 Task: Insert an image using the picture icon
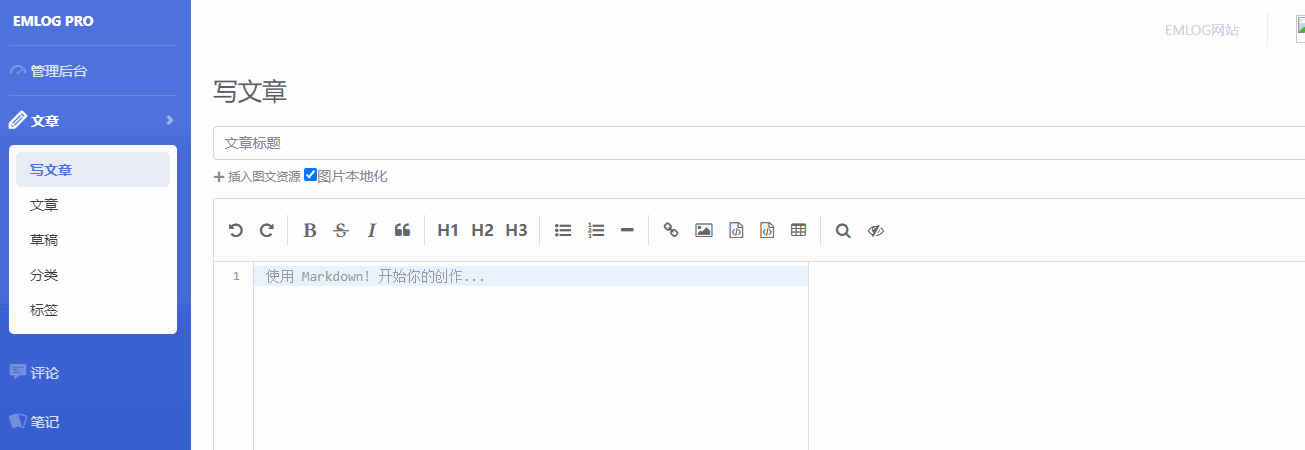704,230
